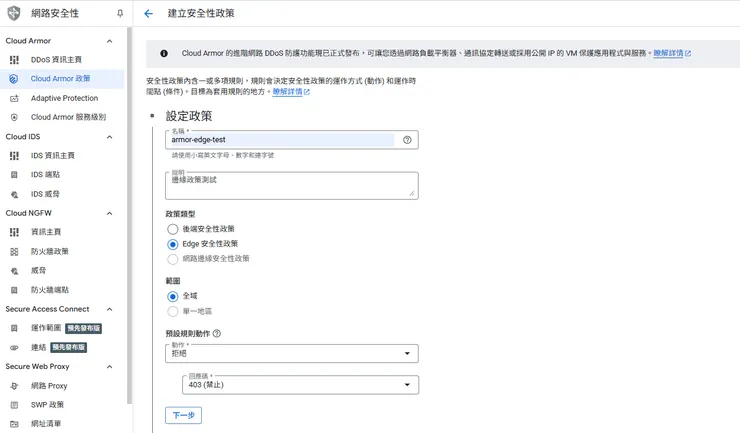Open Adaptive Protection menu item
The height and width of the screenshot is (433, 740).
62,98
